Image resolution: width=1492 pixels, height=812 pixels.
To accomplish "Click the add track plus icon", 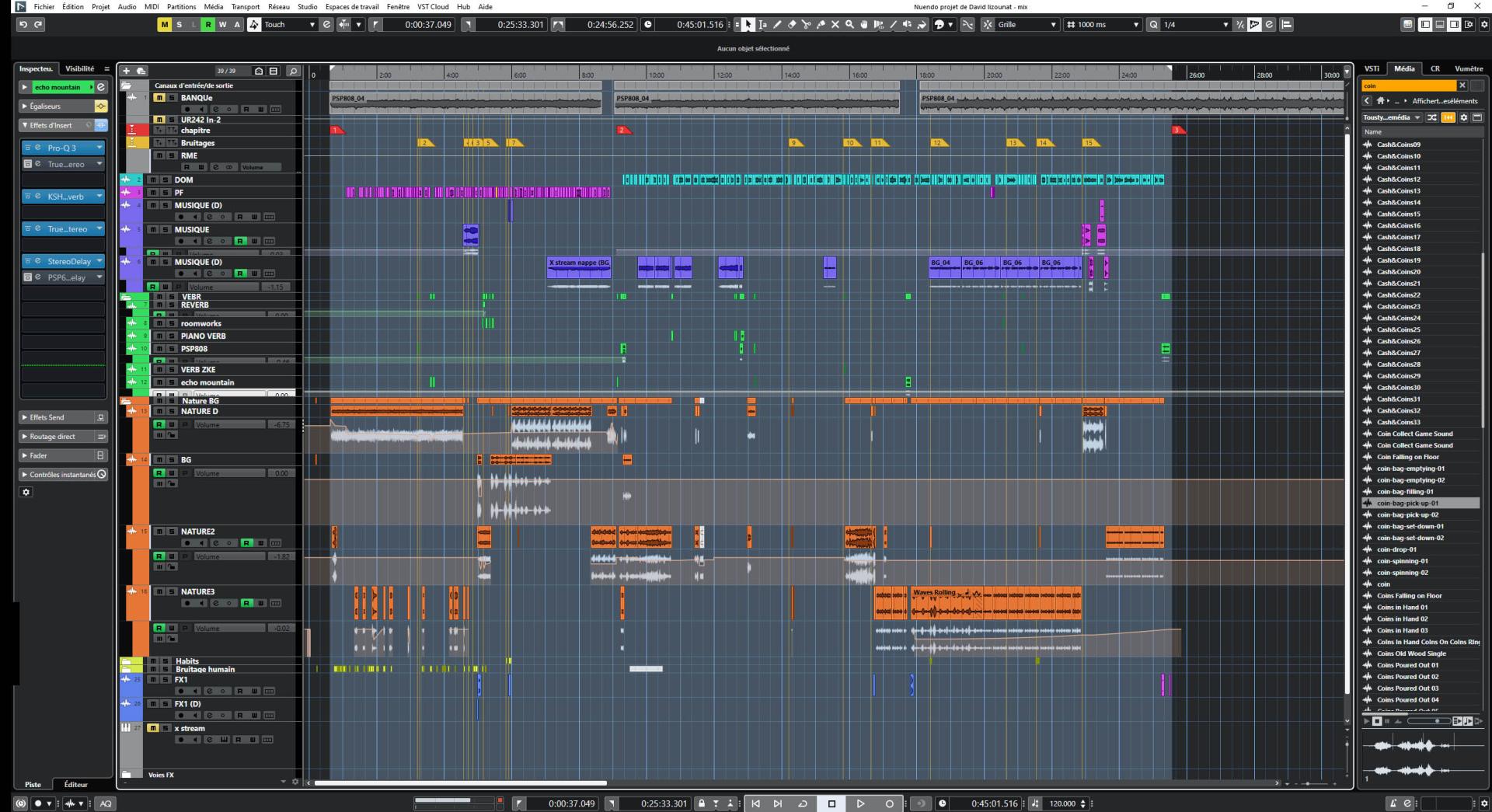I will [x=126, y=71].
